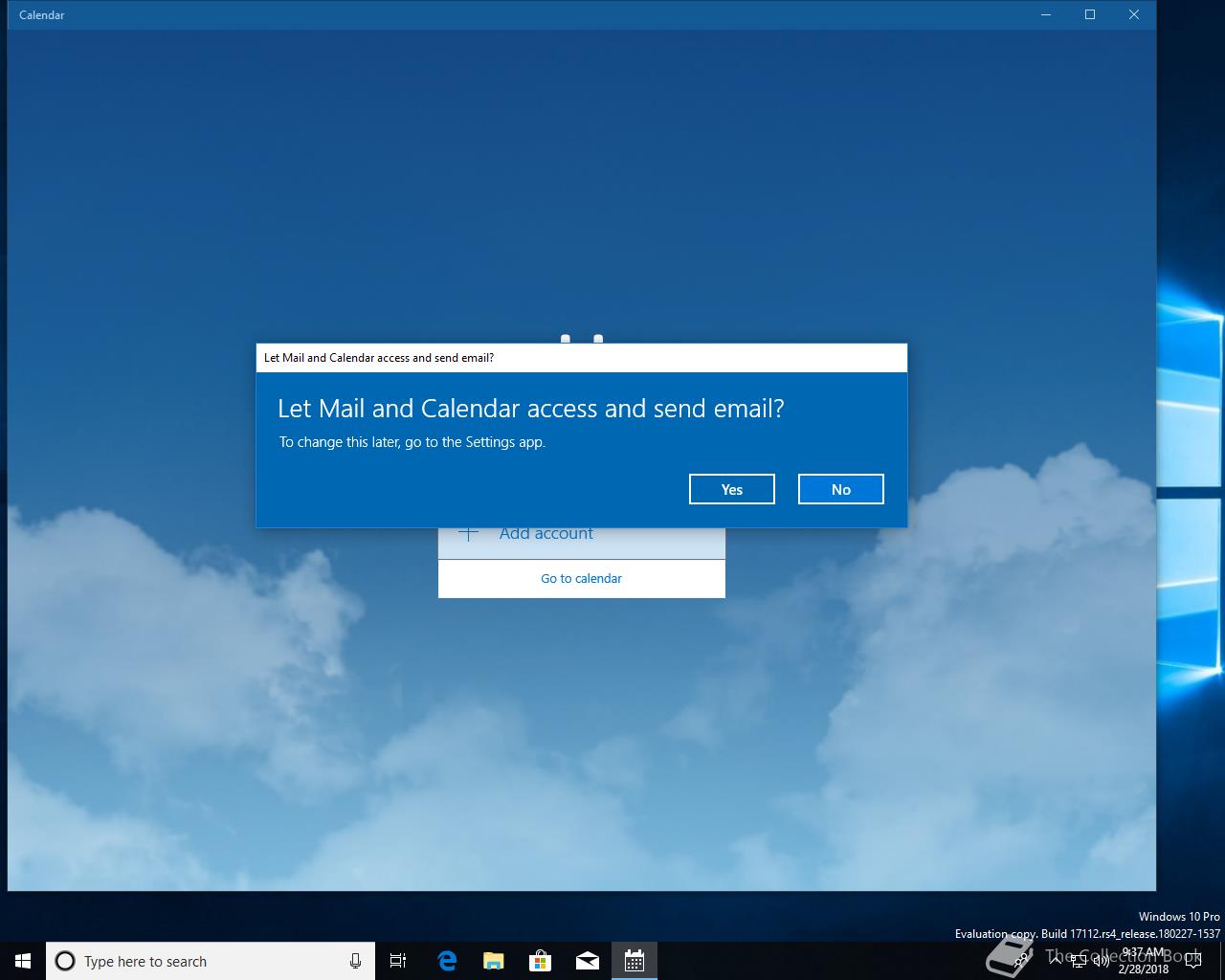Image resolution: width=1225 pixels, height=980 pixels.
Task: Open the Mail app from the taskbar
Action: (588, 961)
